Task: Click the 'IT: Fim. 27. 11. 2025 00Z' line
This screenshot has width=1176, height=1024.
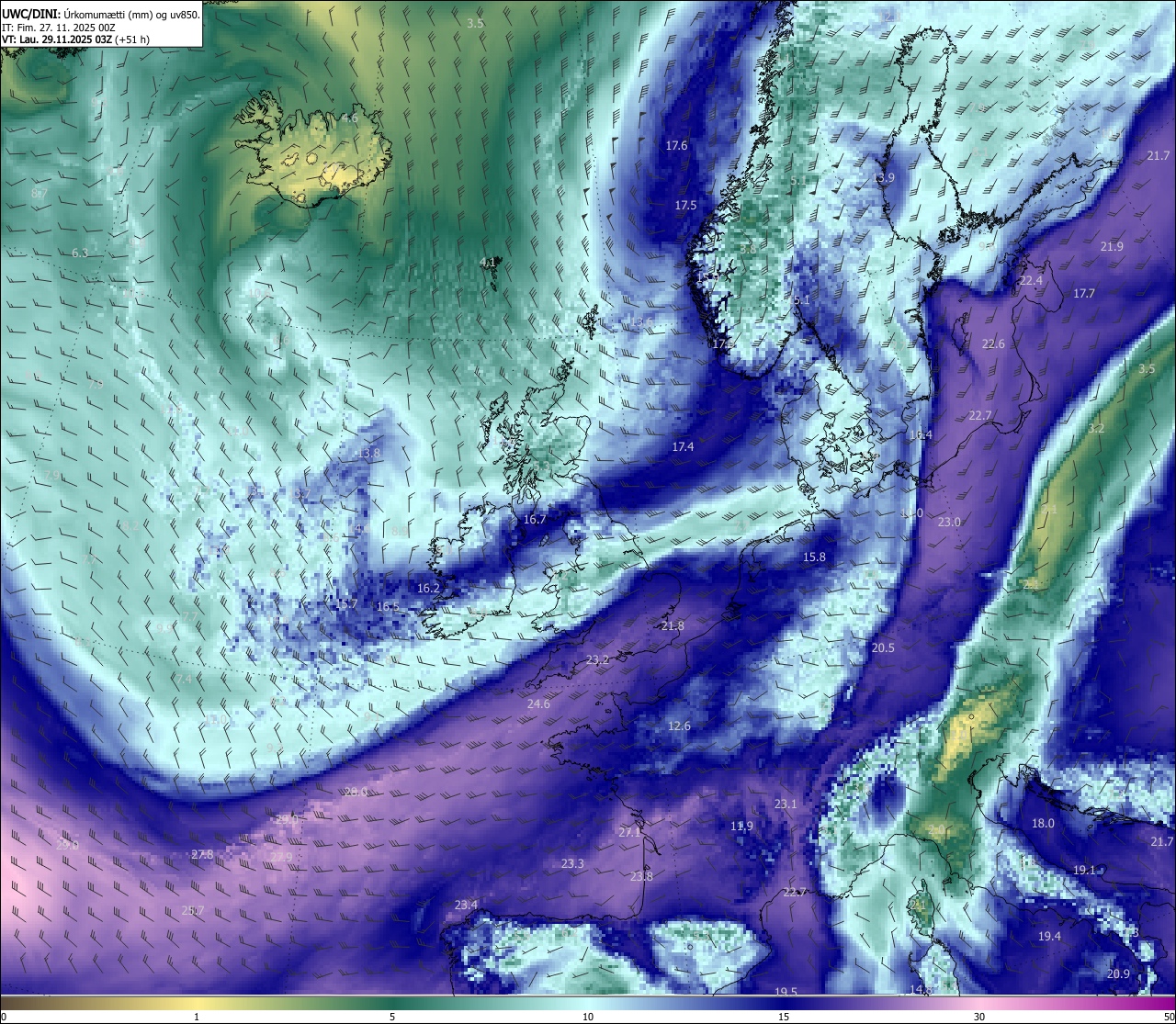Action: (x=59, y=28)
